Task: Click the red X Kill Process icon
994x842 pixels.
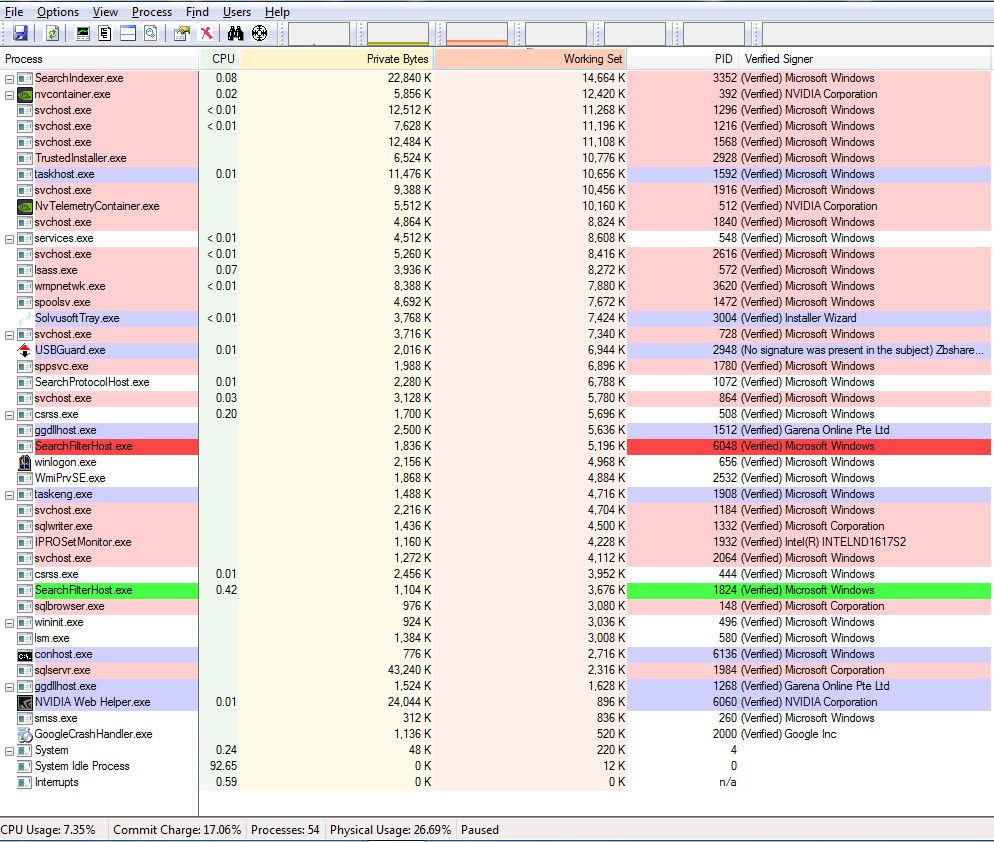Action: 207,33
